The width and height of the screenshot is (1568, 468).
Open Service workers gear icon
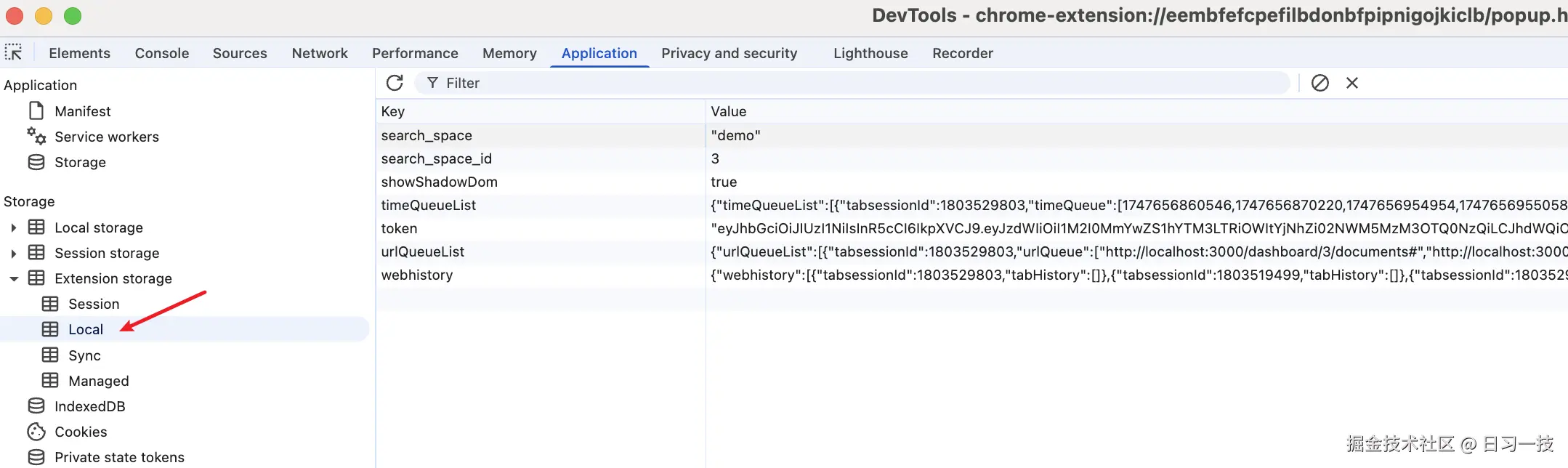click(x=36, y=137)
